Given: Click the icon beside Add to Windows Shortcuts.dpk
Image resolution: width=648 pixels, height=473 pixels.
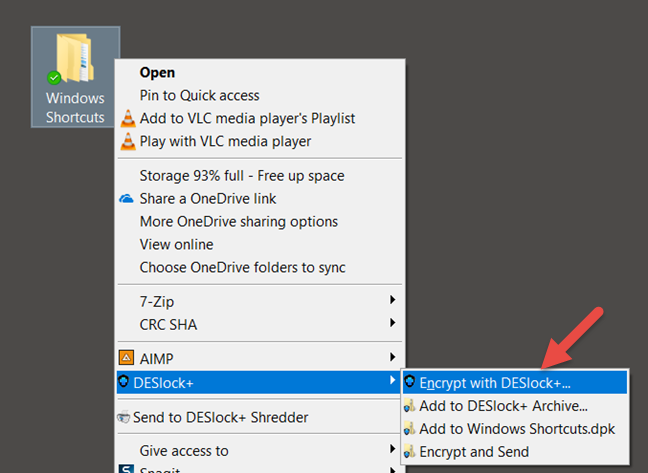Looking at the screenshot, I should pyautogui.click(x=410, y=428).
